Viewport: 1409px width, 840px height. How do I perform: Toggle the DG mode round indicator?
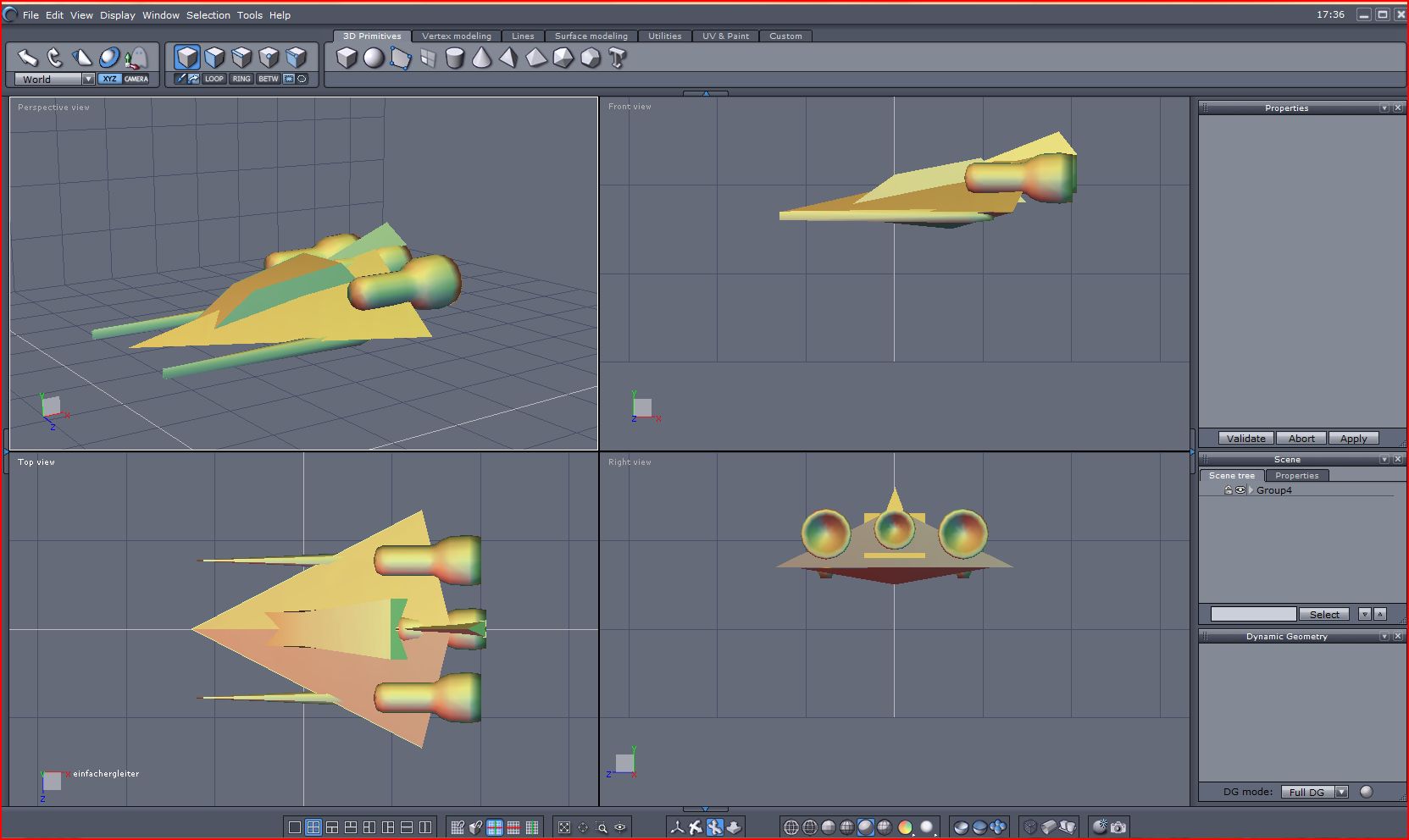(x=1366, y=792)
